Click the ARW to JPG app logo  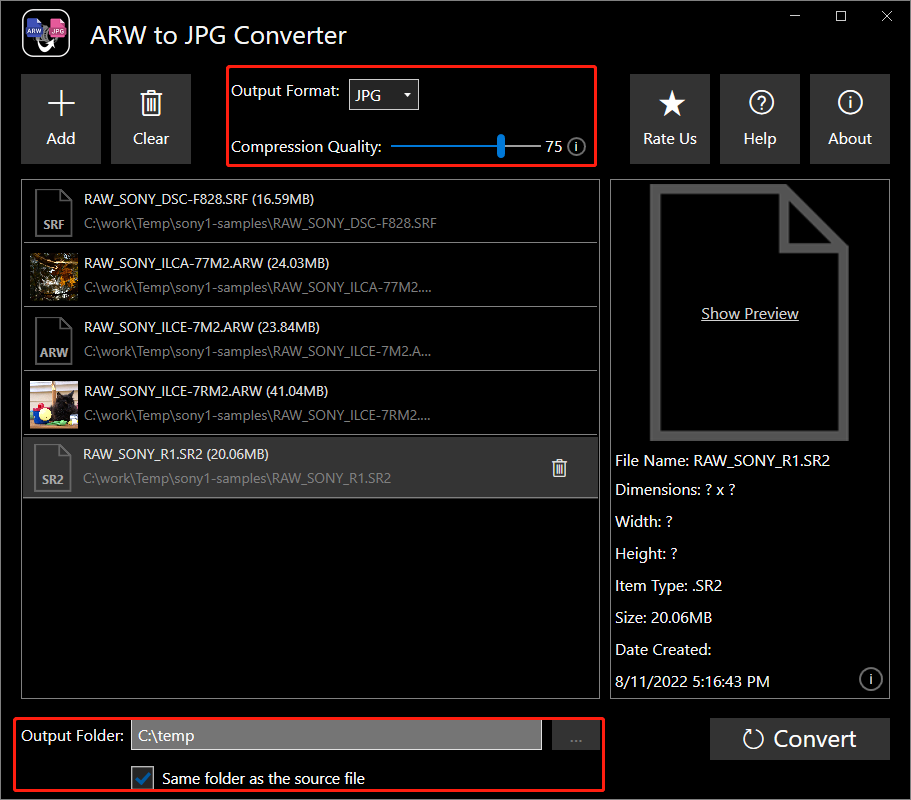point(45,35)
